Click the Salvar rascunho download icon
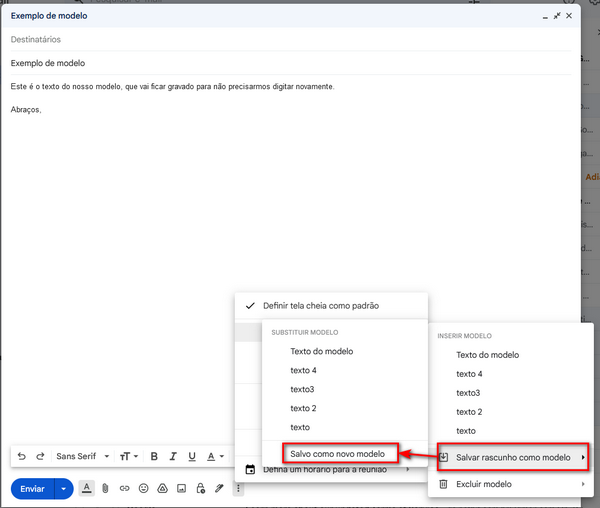 (443, 457)
